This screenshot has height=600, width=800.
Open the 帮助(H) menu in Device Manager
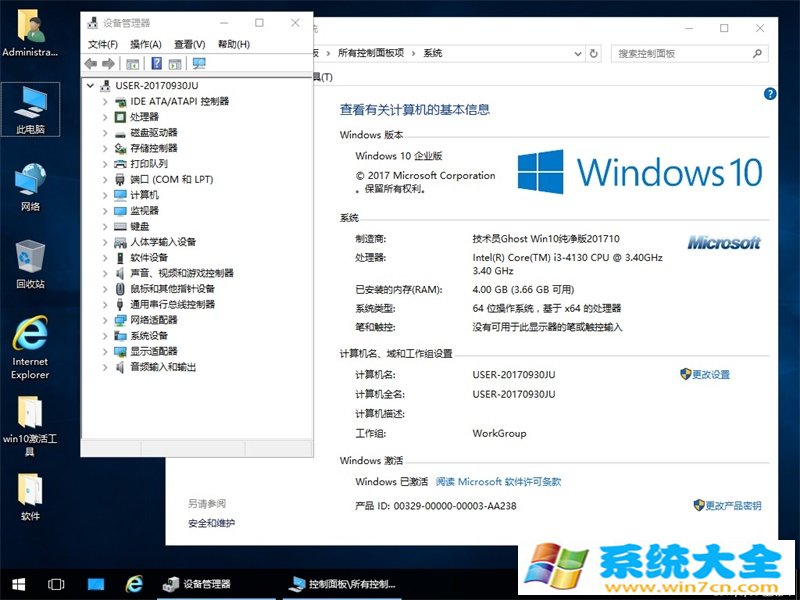(234, 44)
